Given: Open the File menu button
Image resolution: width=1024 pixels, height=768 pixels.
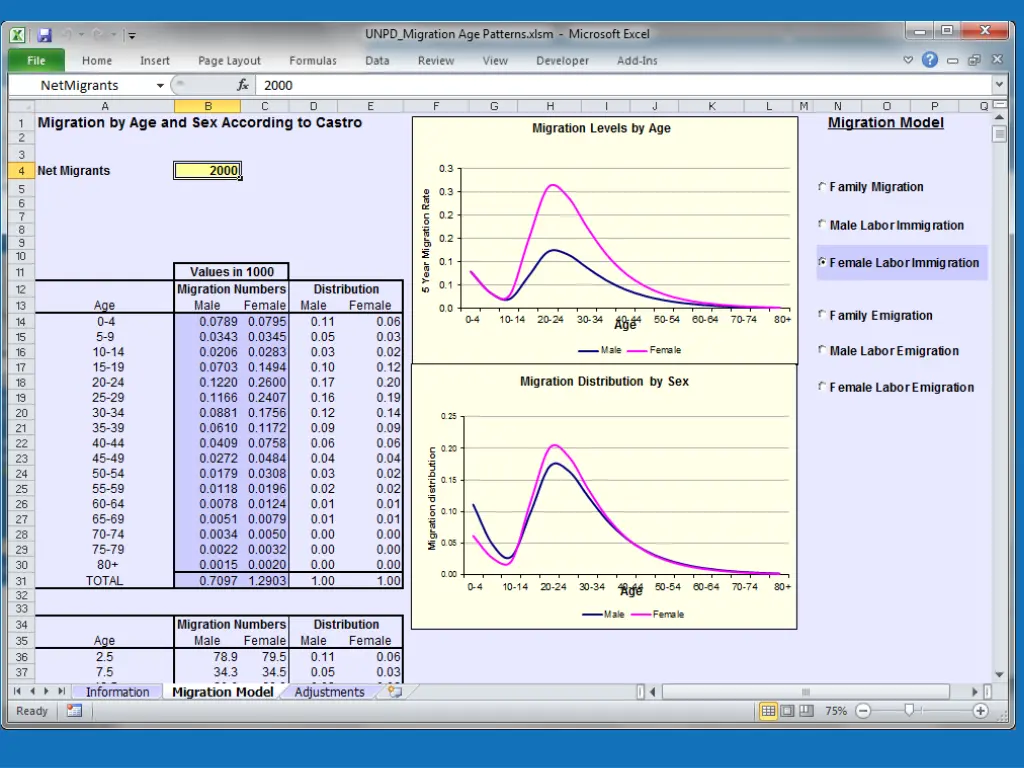Looking at the screenshot, I should click(x=36, y=61).
